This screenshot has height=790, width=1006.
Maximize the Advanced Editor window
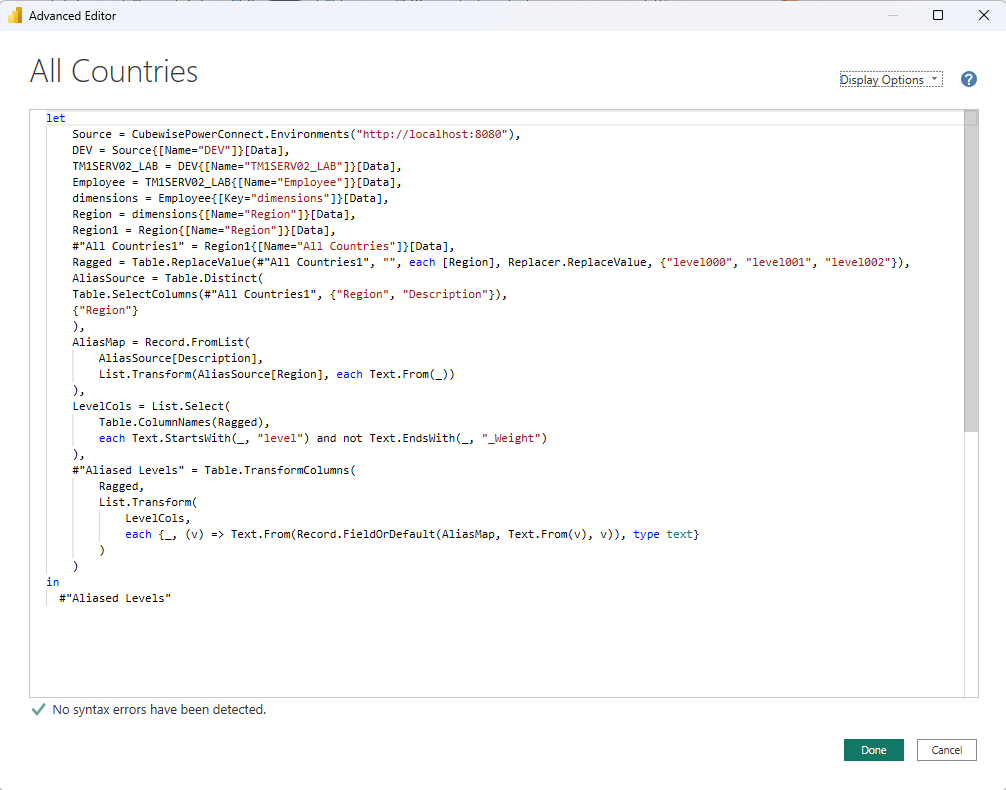[937, 15]
